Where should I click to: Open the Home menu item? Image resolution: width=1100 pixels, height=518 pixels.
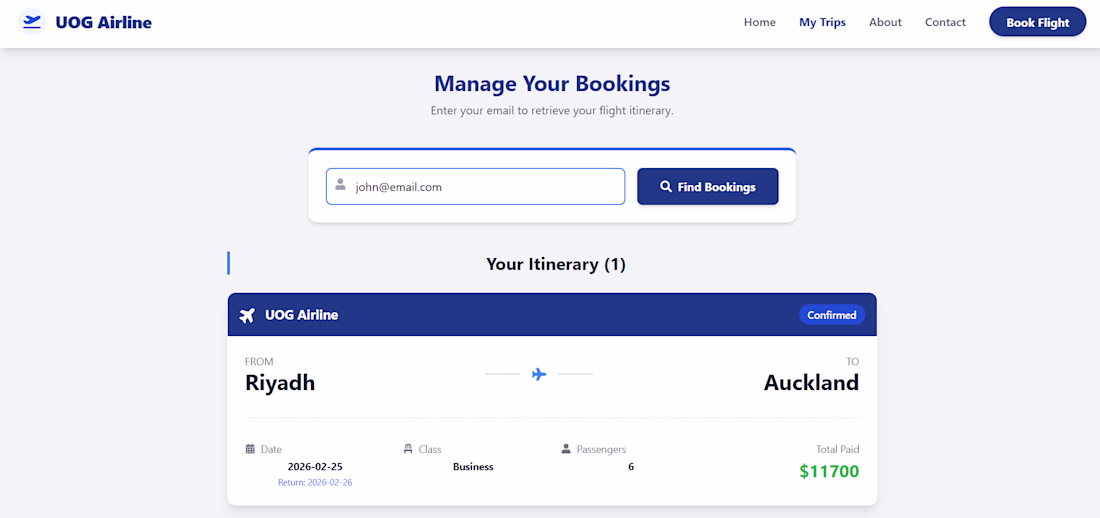tap(759, 22)
